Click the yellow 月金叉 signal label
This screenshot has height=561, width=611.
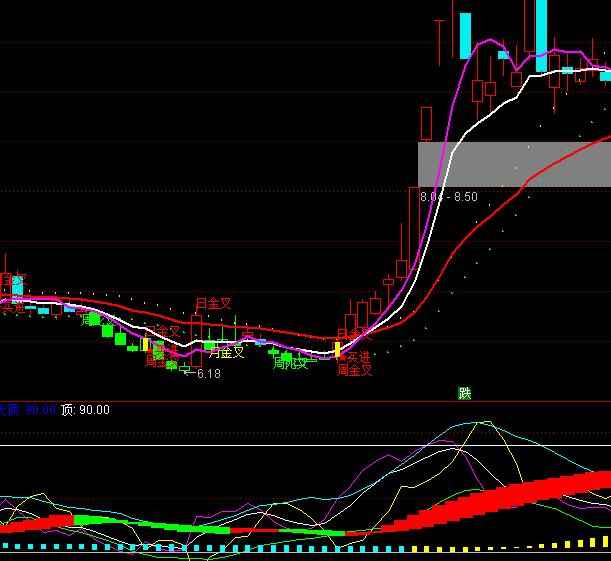[x=226, y=352]
